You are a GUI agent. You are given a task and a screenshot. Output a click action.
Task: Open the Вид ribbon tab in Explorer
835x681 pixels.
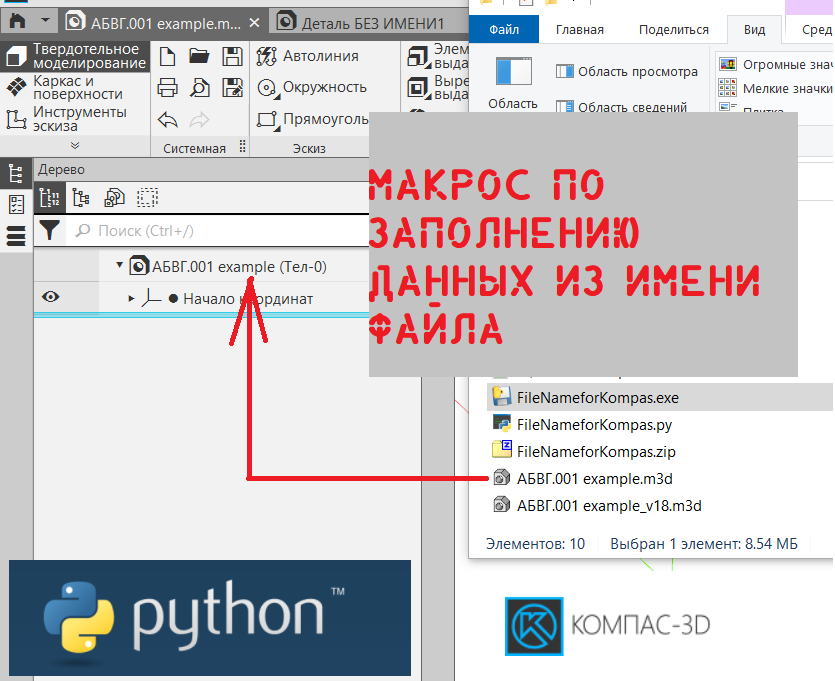754,30
